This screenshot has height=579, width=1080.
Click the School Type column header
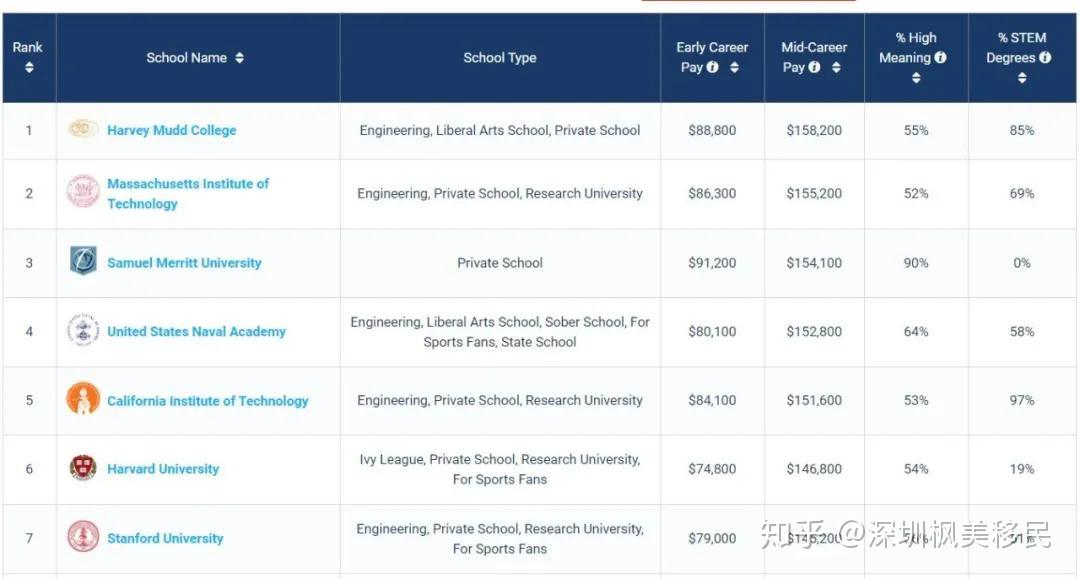[x=500, y=58]
